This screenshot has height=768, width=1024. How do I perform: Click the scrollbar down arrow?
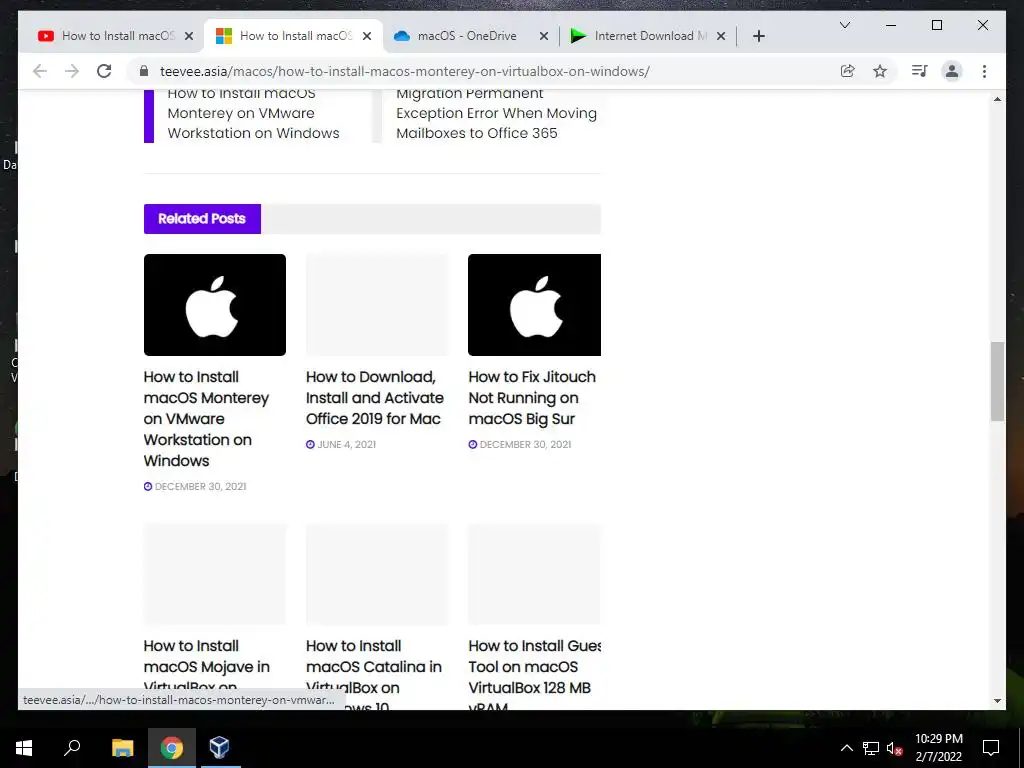997,701
